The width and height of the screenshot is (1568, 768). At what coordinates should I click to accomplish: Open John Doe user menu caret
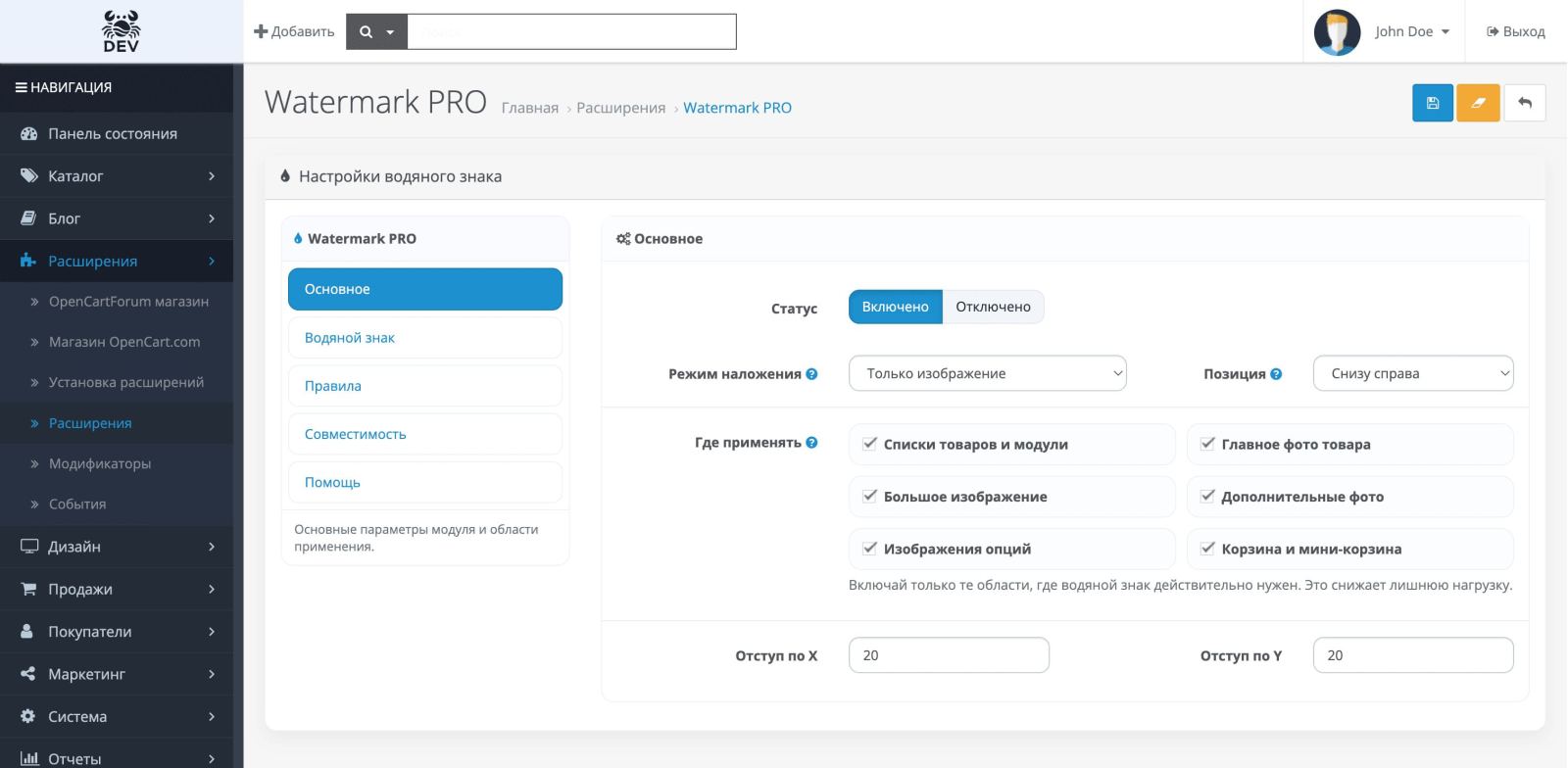tap(1445, 31)
